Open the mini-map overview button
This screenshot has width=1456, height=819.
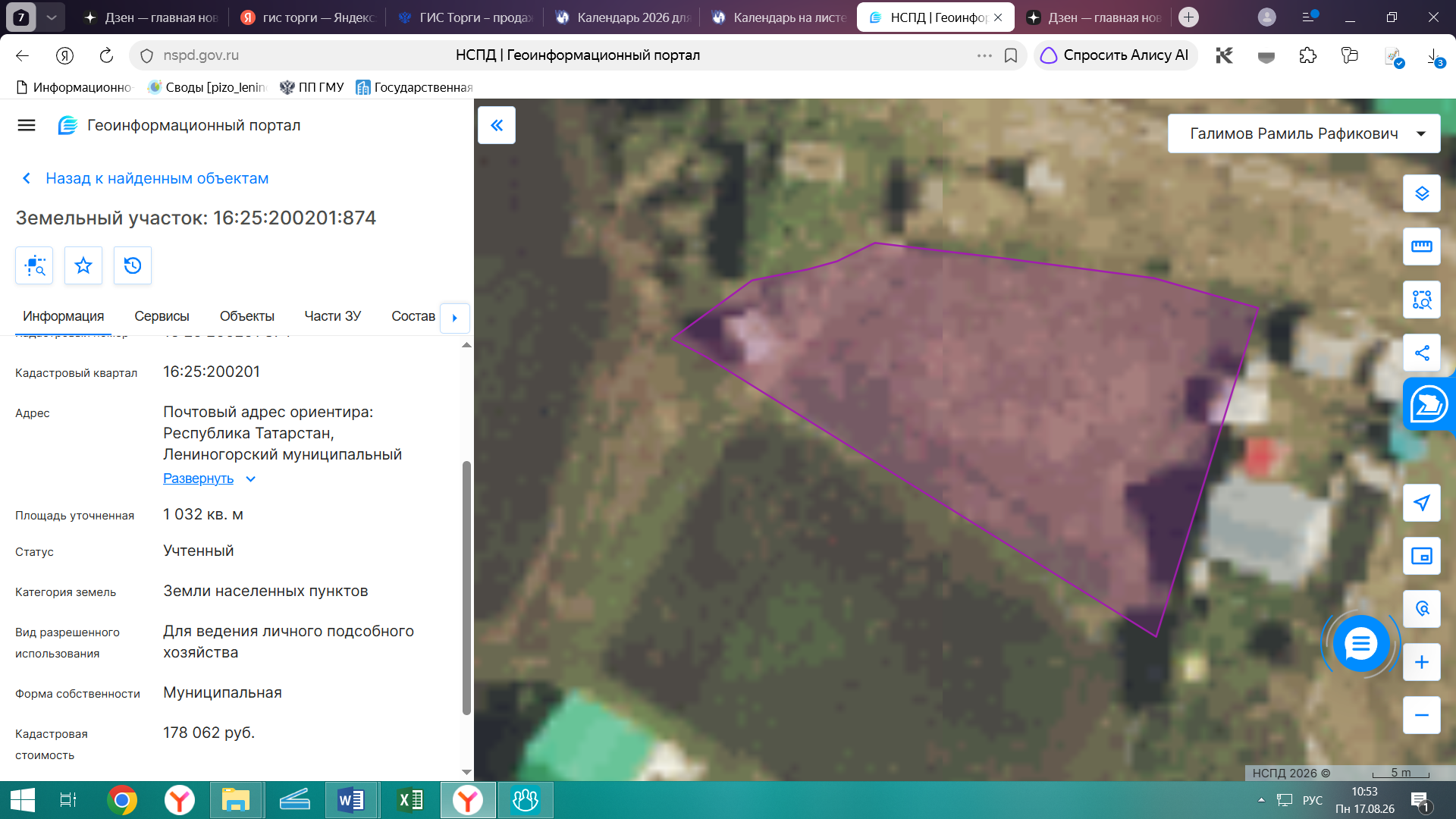coord(1422,556)
